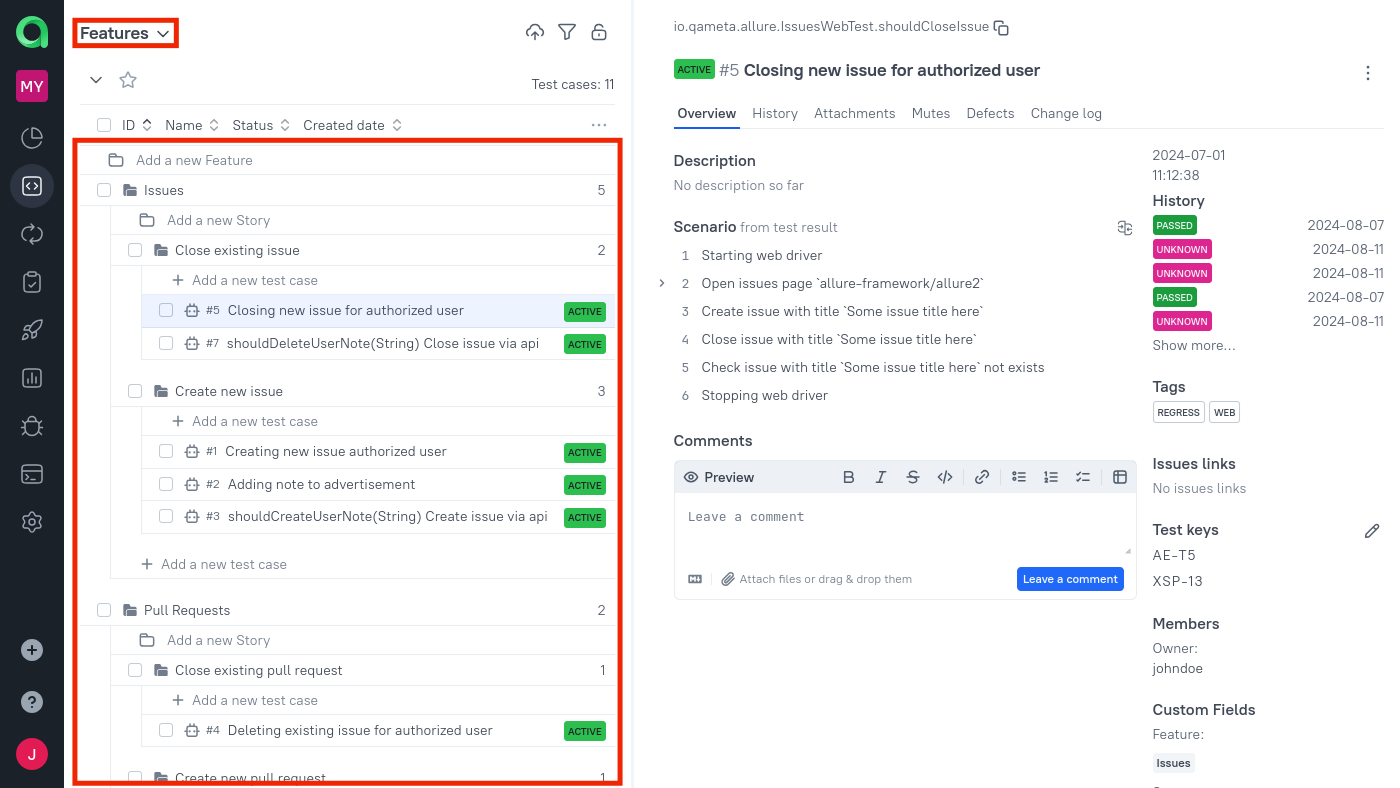Screen dimensions: 1400x788
Task: Open the analytics bar chart sidebar icon
Action: (32, 378)
